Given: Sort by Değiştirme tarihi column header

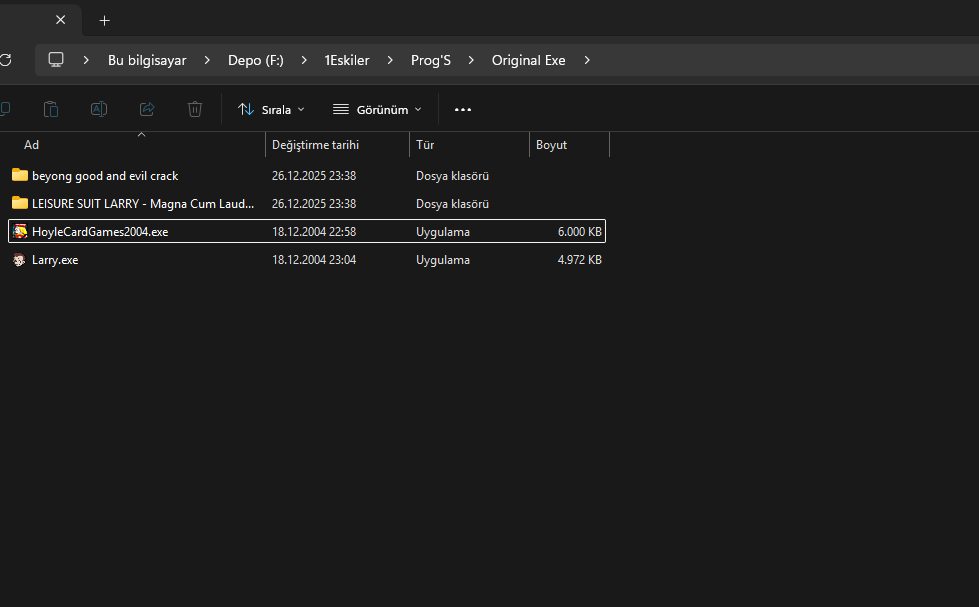Looking at the screenshot, I should point(315,145).
